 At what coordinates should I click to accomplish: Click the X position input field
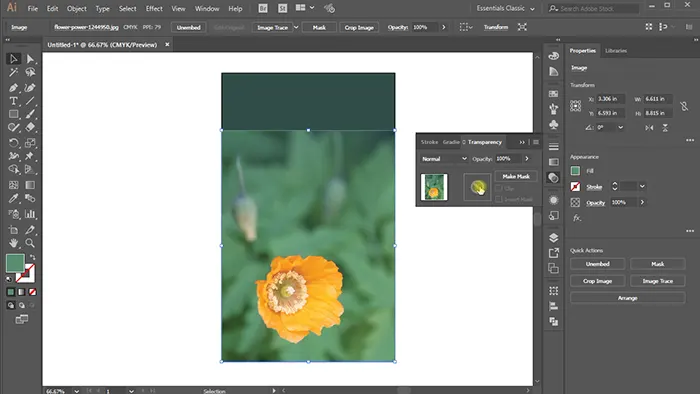(x=611, y=99)
